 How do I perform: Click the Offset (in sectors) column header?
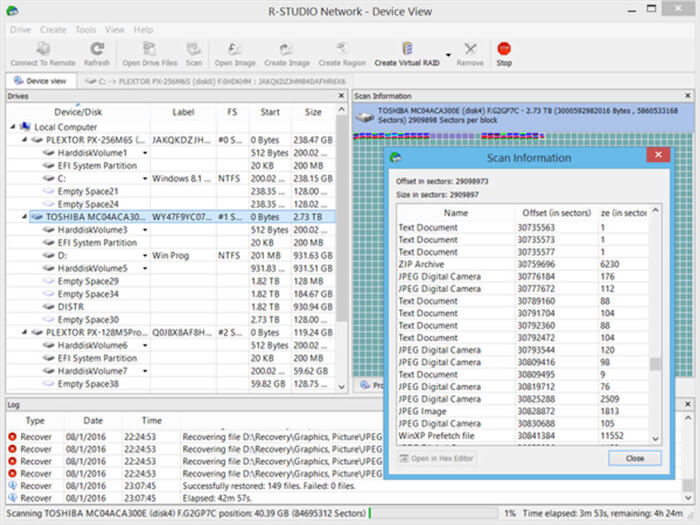[556, 213]
